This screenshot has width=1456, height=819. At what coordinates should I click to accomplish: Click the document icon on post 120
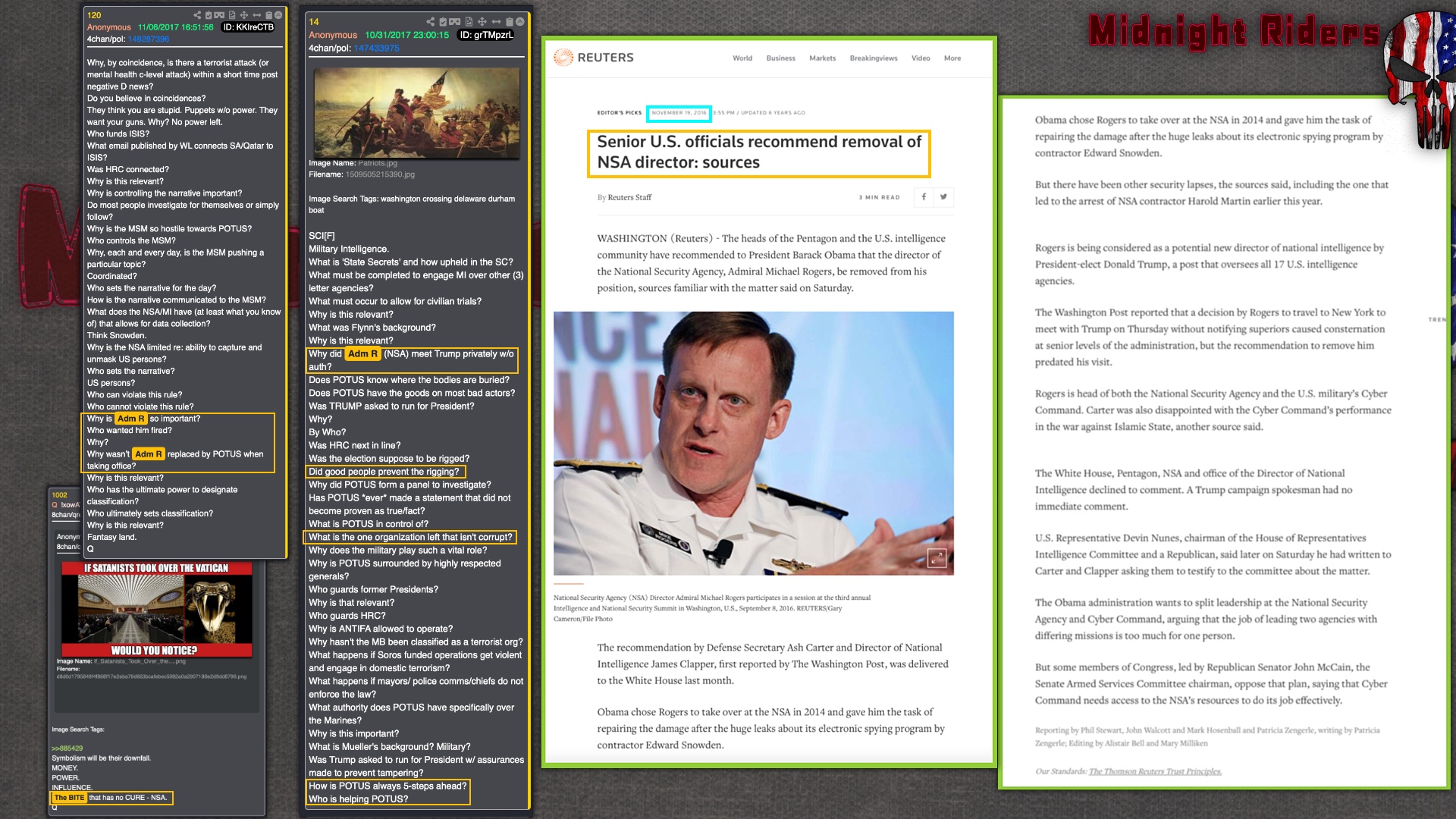[x=232, y=15]
